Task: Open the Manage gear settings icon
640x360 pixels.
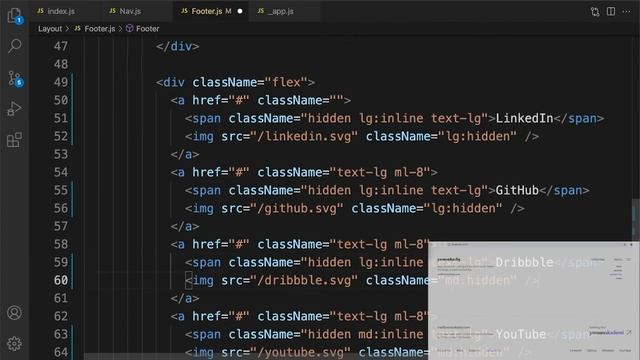Action: click(14, 344)
